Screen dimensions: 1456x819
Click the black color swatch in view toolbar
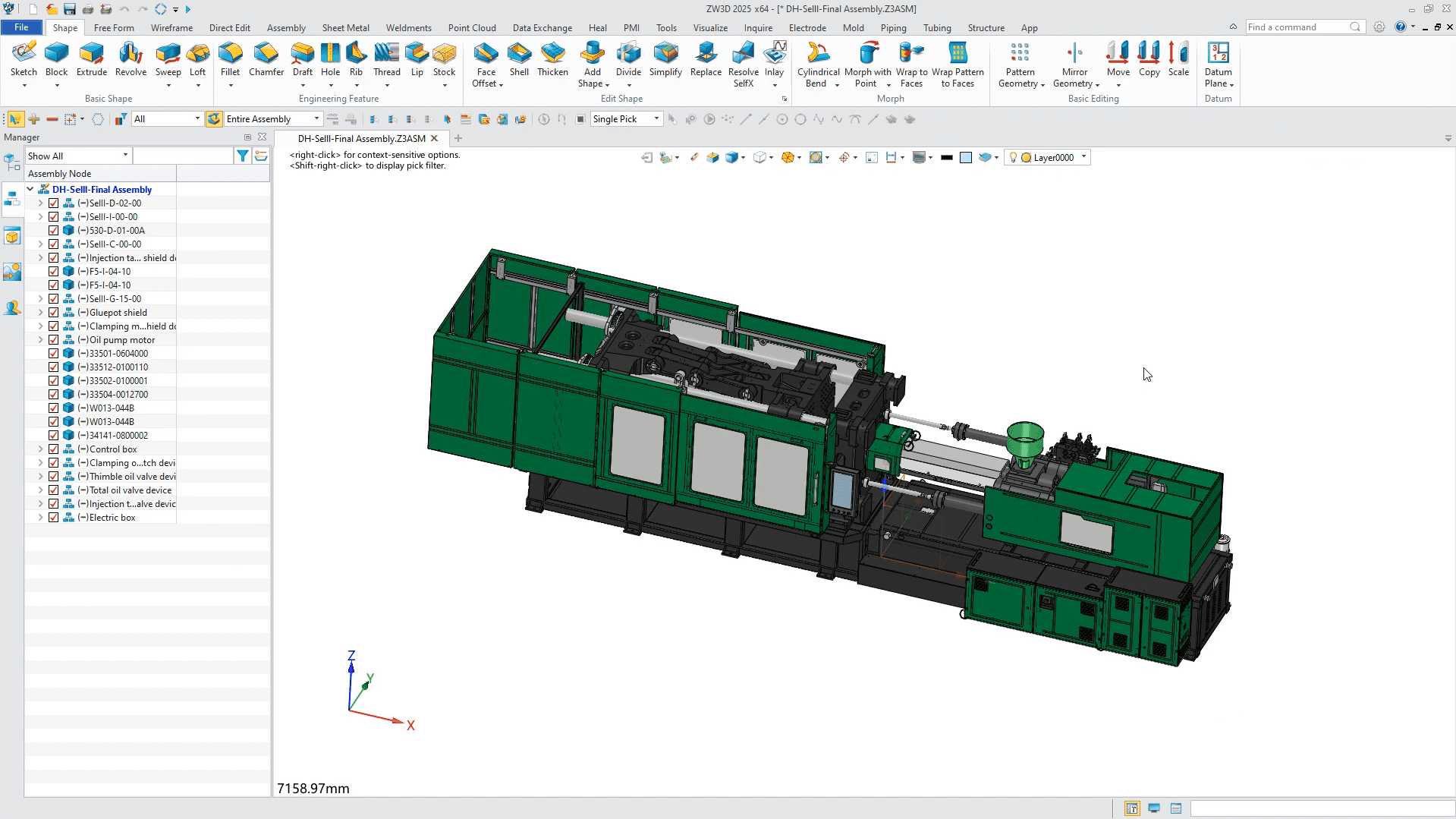coord(946,158)
